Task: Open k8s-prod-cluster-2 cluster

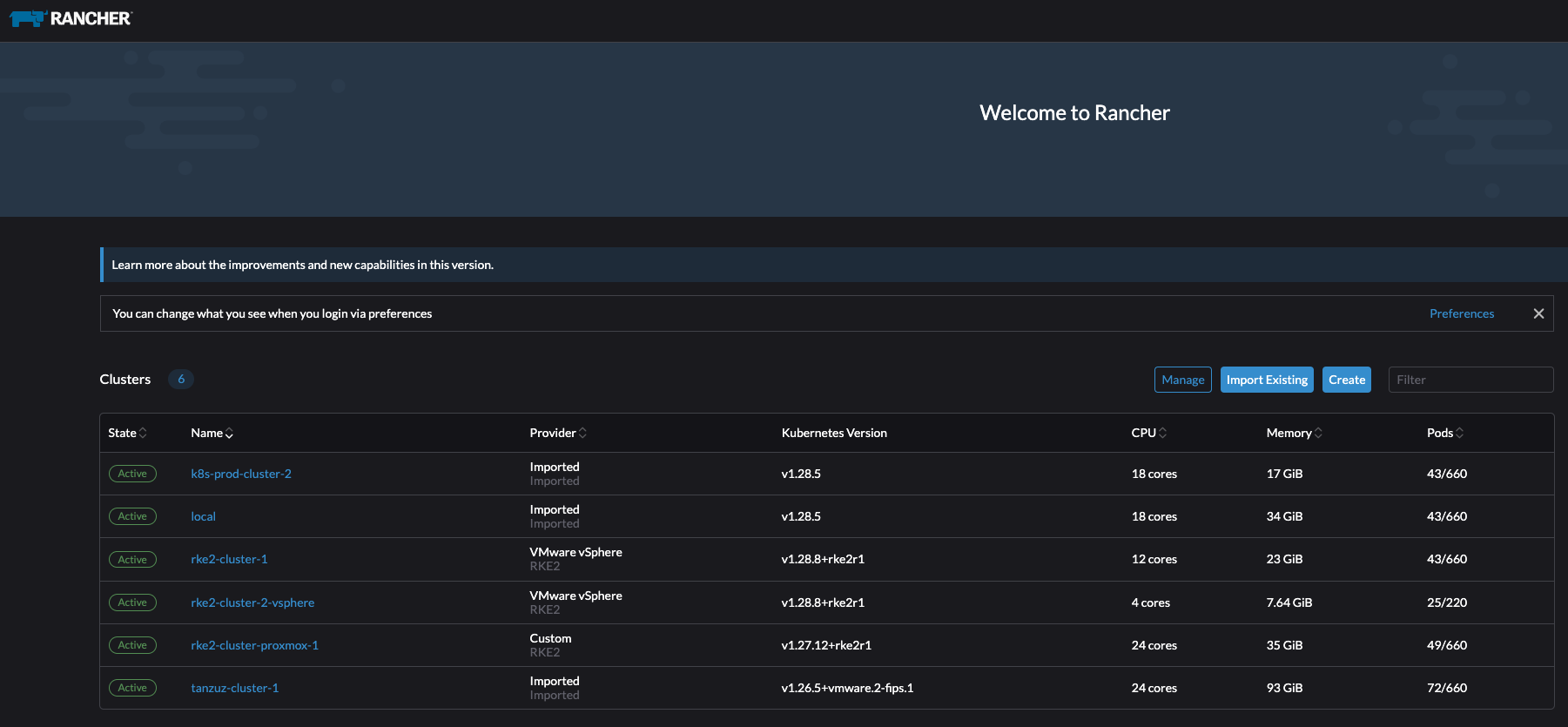Action: click(241, 474)
